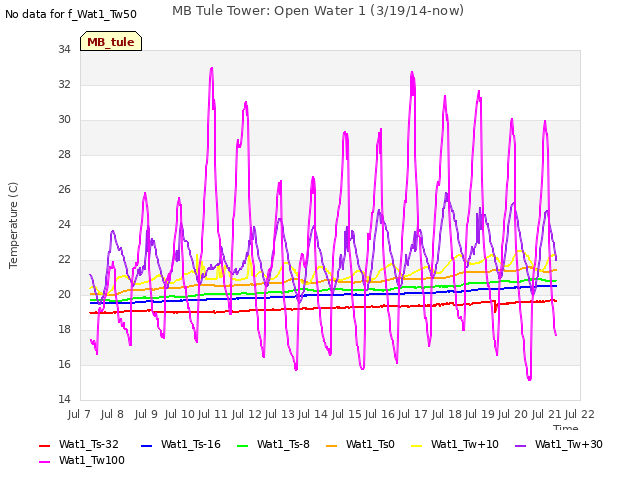Viewport: 640px width, 480px height.
Task: Click the Jul 7 x-axis tick label
Action: click(79, 414)
